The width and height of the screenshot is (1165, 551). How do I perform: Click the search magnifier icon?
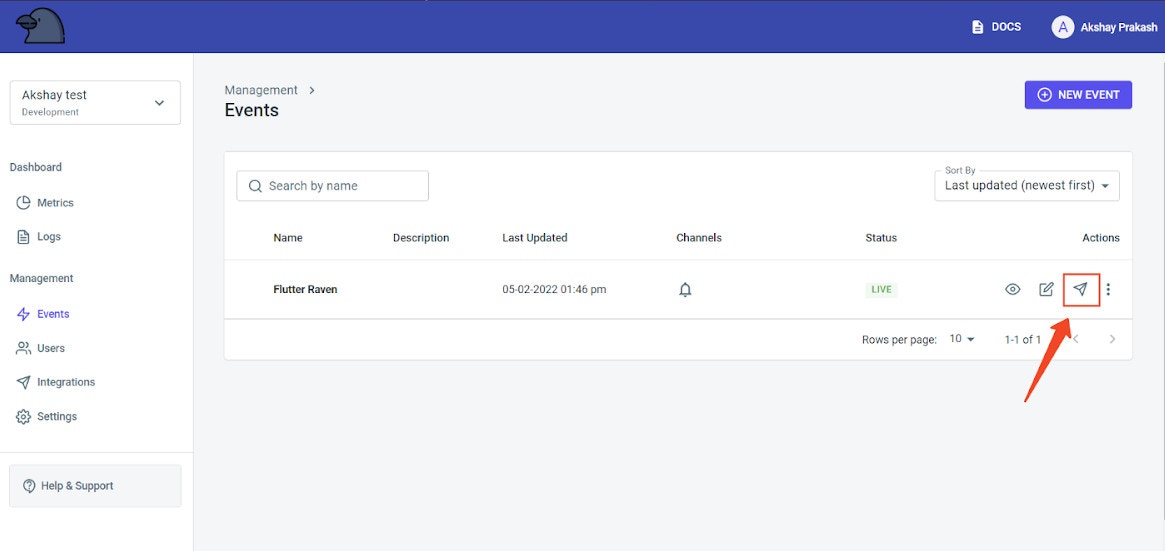(255, 186)
